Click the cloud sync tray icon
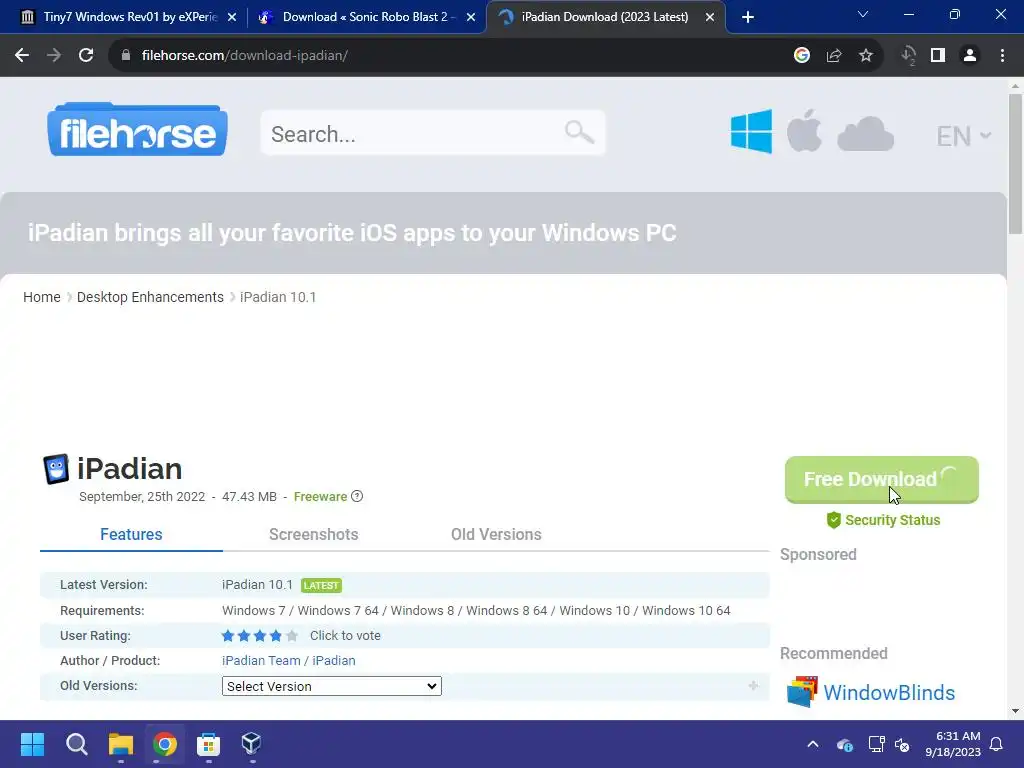Viewport: 1024px width, 768px height. [844, 744]
